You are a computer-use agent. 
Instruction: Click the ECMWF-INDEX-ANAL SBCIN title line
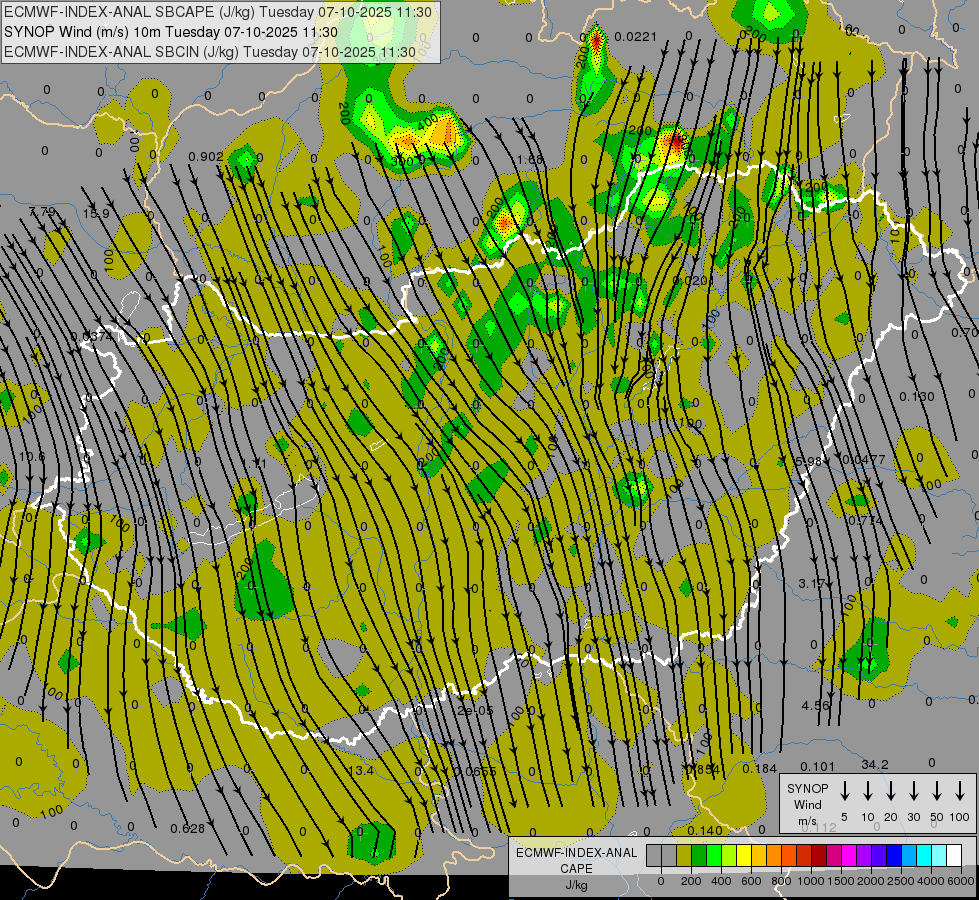[x=210, y=50]
